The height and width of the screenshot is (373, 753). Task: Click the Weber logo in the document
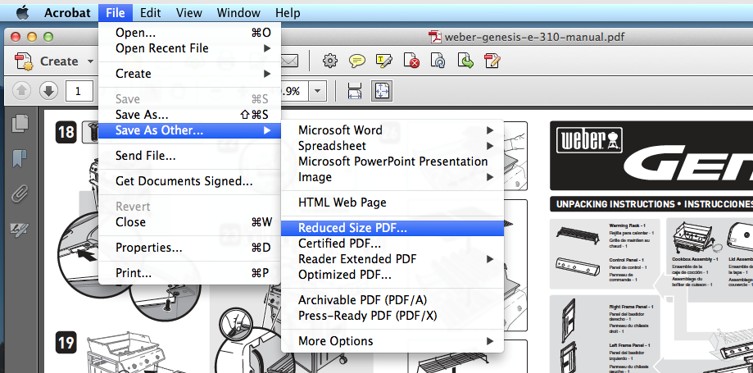pos(589,140)
